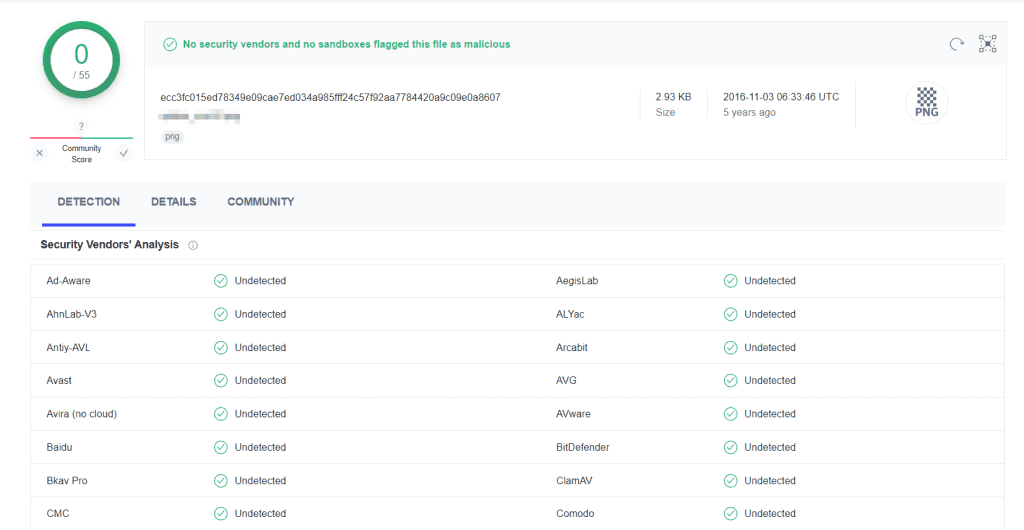Click the Undetected check icon for ClamAV
The height and width of the screenshot is (530, 1024).
pyautogui.click(x=730, y=480)
